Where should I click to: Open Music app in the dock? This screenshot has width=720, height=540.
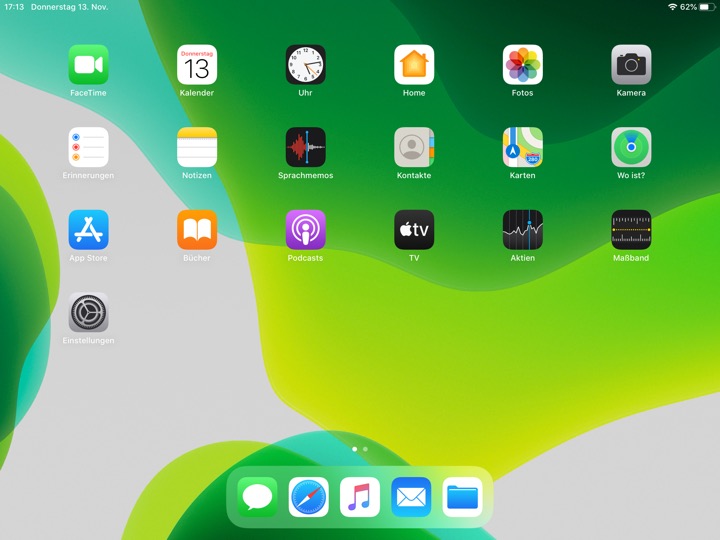(x=360, y=497)
